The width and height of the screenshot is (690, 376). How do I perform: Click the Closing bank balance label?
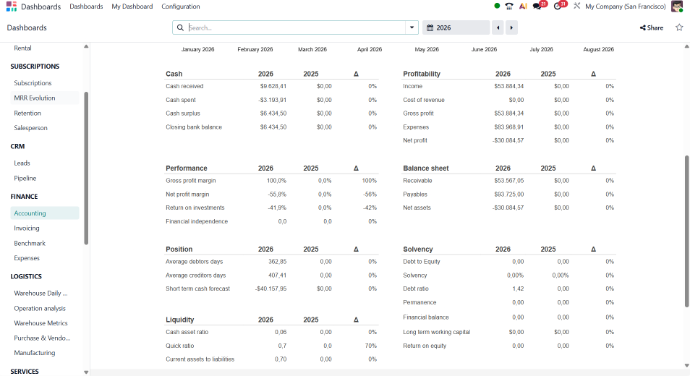[x=194, y=127]
